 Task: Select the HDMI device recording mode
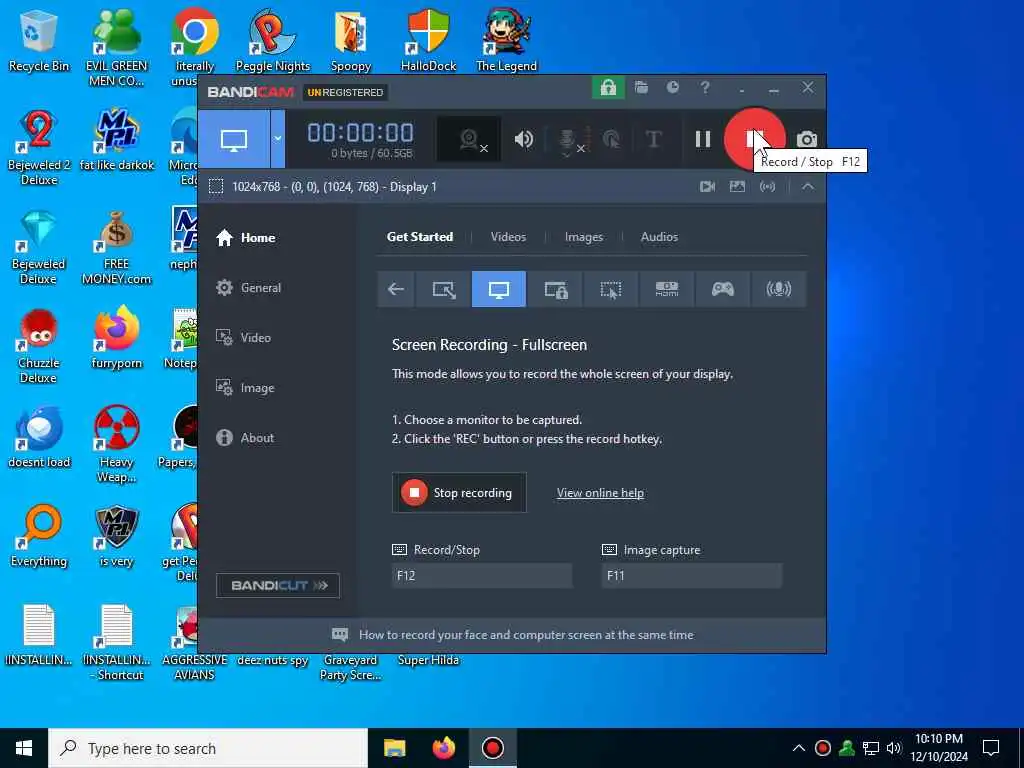pyautogui.click(x=667, y=289)
